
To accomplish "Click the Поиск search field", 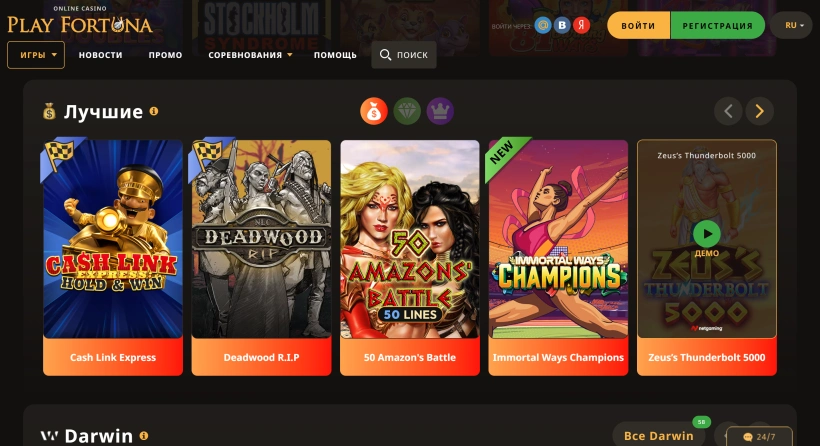I will (x=404, y=55).
